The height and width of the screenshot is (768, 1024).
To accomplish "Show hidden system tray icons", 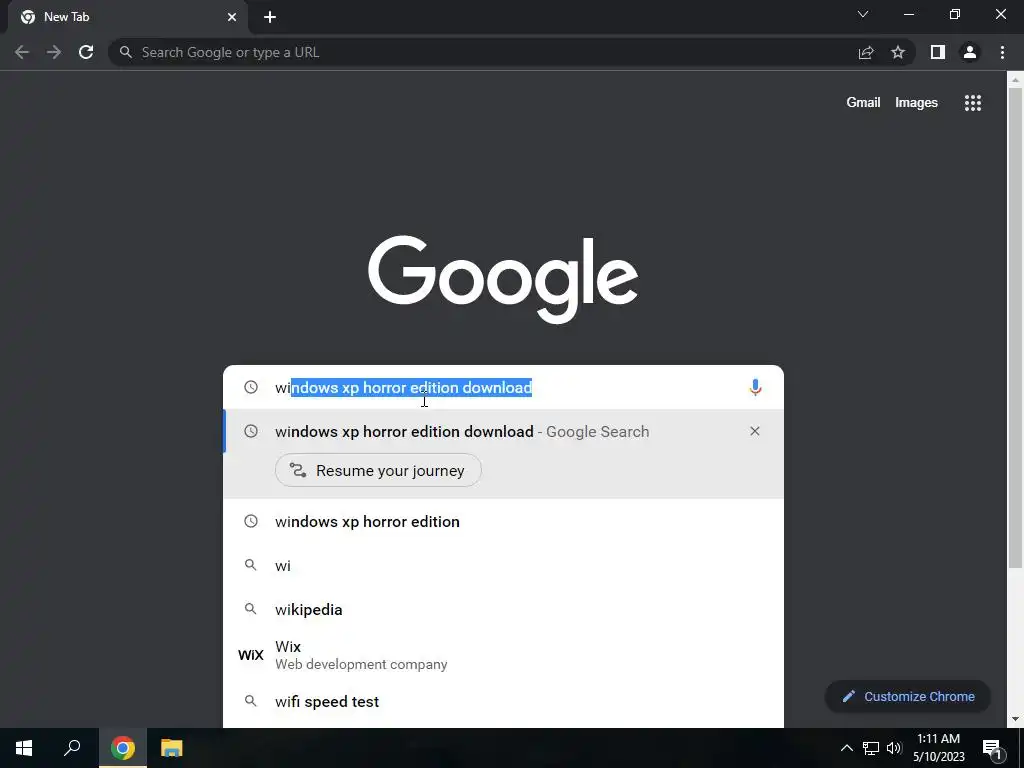I will coord(846,748).
